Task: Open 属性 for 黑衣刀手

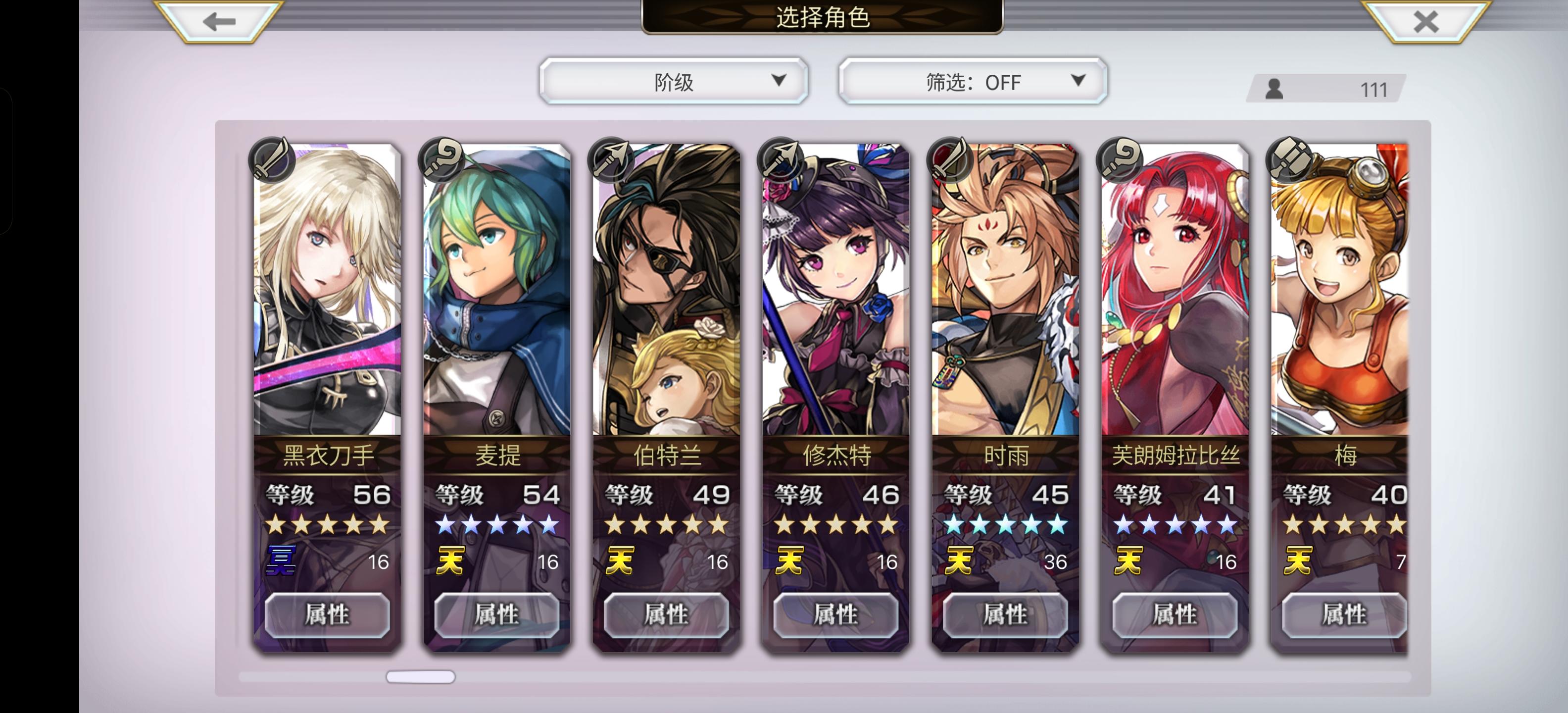Action: [328, 615]
